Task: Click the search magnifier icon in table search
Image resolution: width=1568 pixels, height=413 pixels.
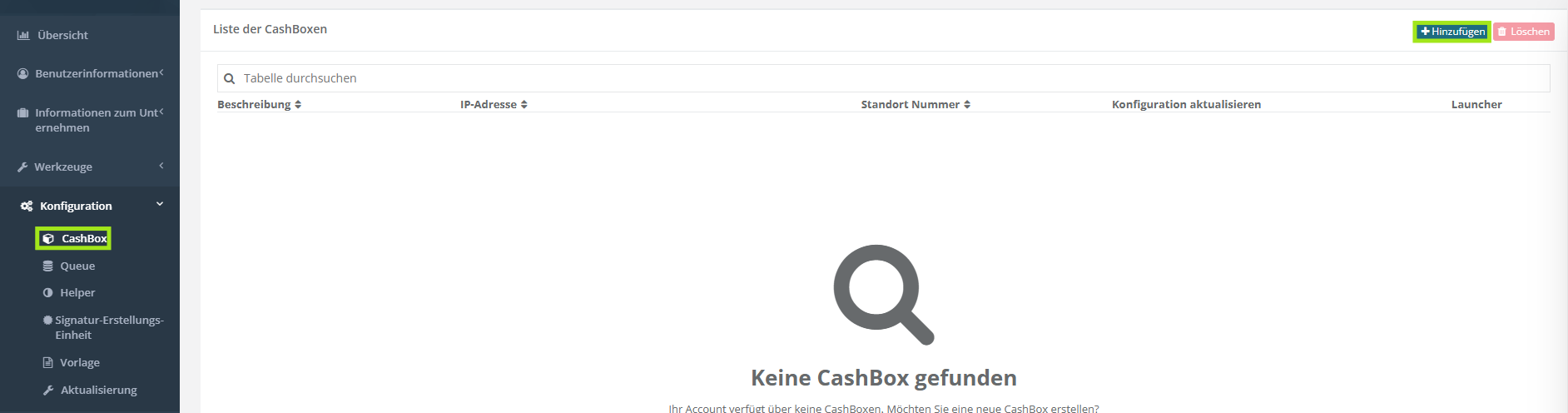Action: pos(230,79)
